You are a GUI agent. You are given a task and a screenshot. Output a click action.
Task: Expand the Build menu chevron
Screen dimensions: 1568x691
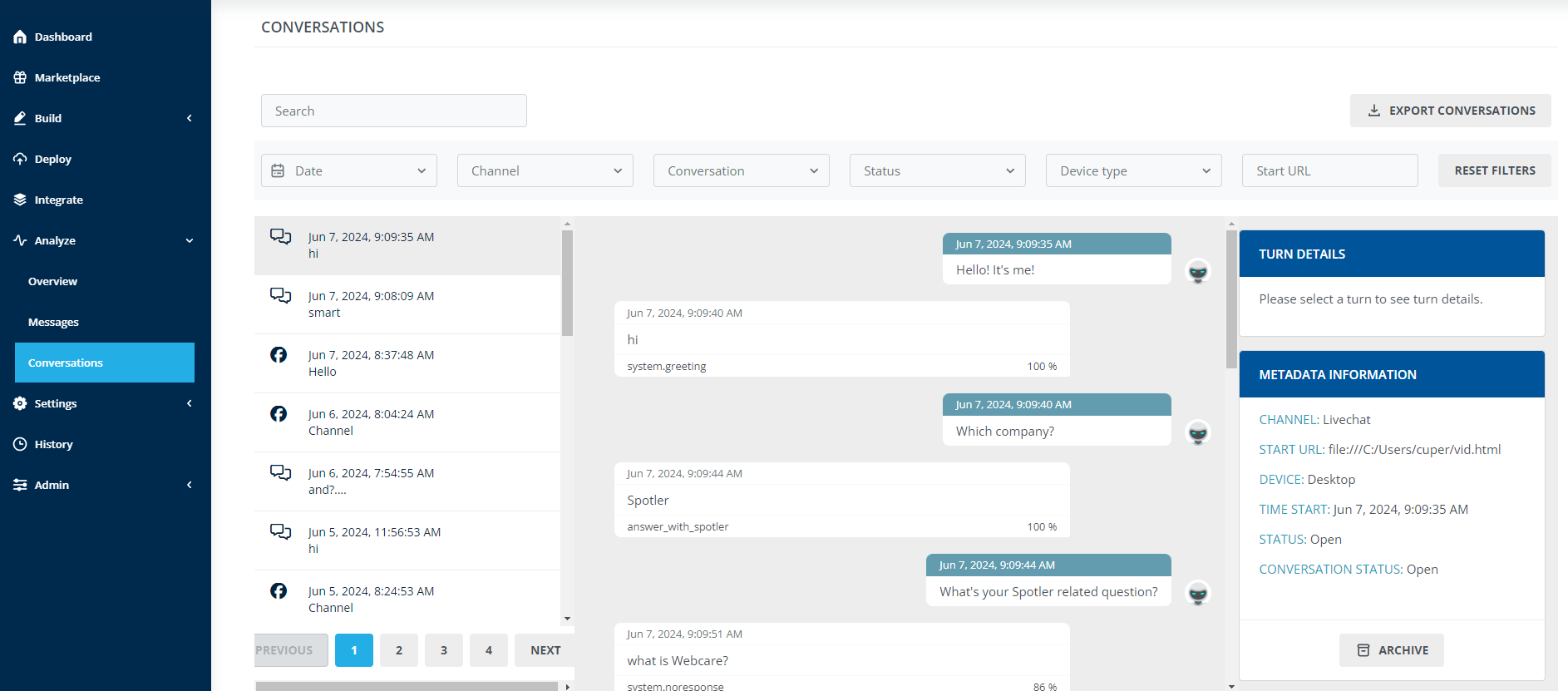pos(189,118)
